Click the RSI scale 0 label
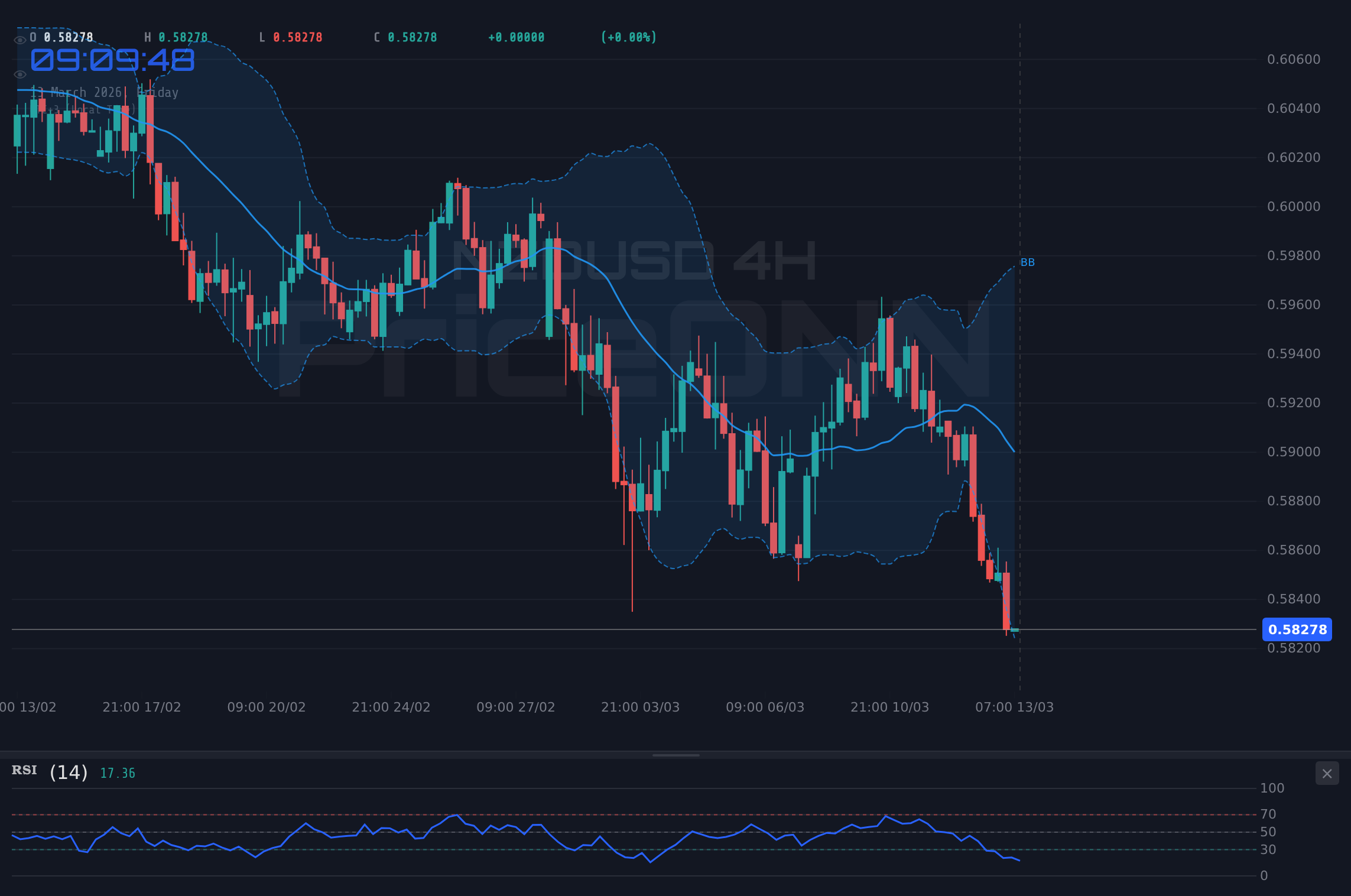Viewport: 1351px width, 896px height. 1264,875
